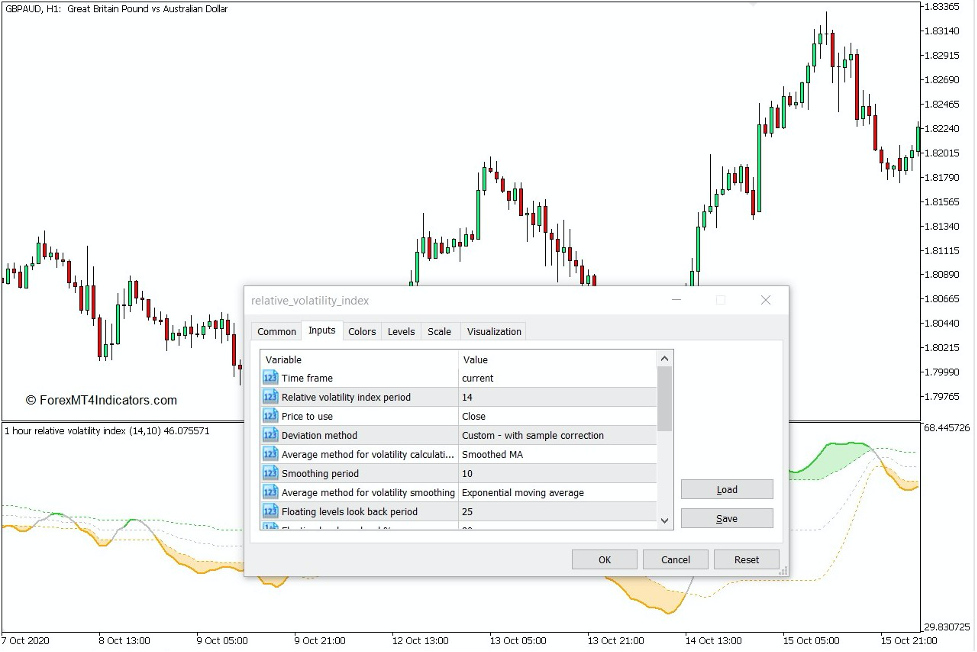The image size is (977, 652).
Task: Open the Scale tab
Action: click(439, 332)
